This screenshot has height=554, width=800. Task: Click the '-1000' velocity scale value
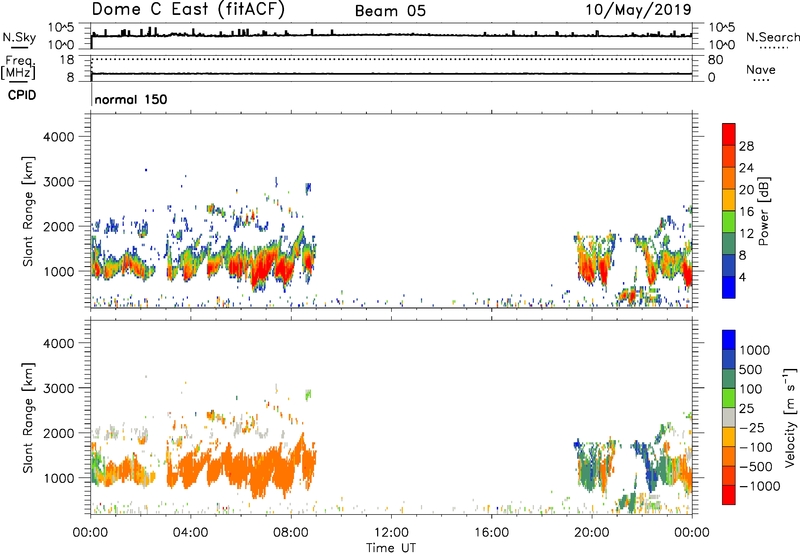coord(760,486)
